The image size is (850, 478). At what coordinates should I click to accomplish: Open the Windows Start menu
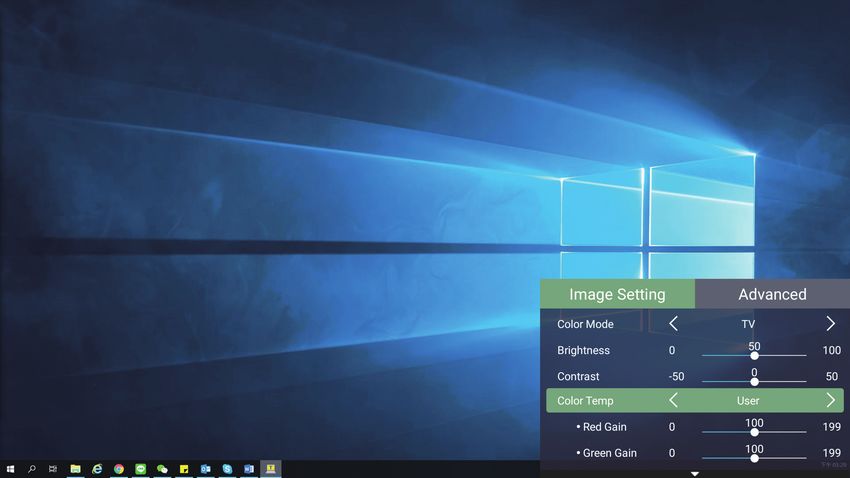(10, 469)
